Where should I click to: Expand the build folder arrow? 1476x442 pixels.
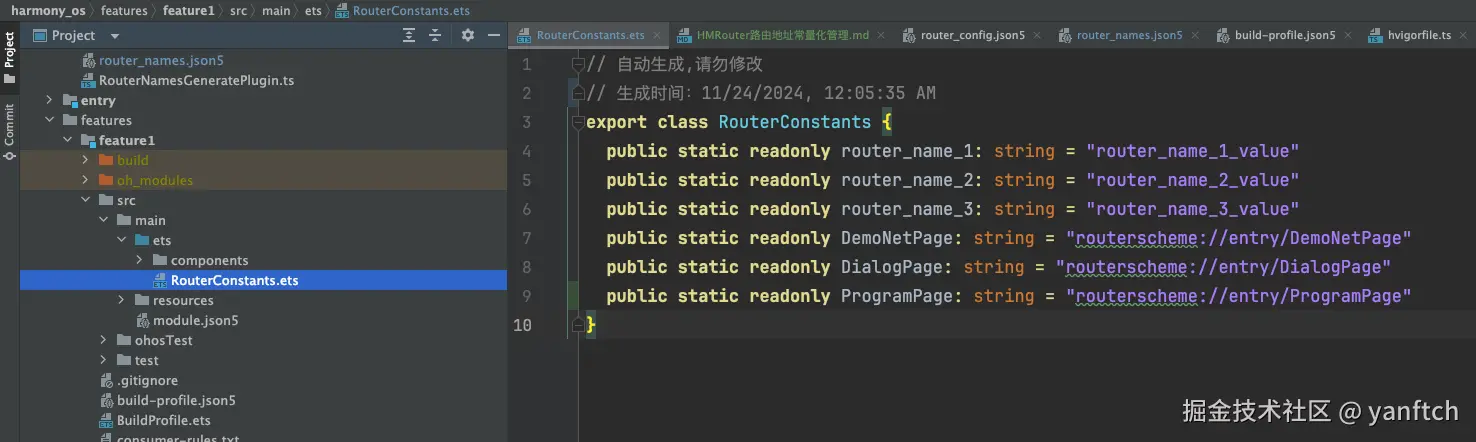pyautogui.click(x=85, y=160)
